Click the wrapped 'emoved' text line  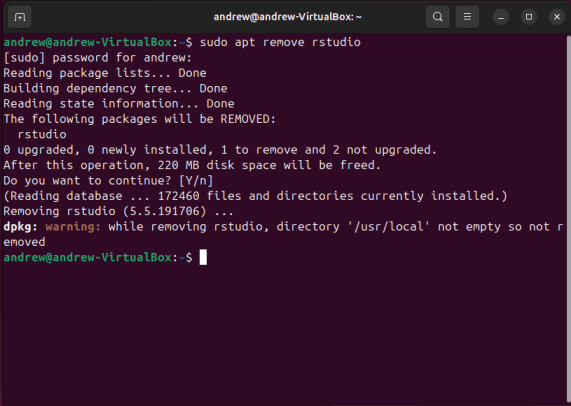pyautogui.click(x=24, y=242)
